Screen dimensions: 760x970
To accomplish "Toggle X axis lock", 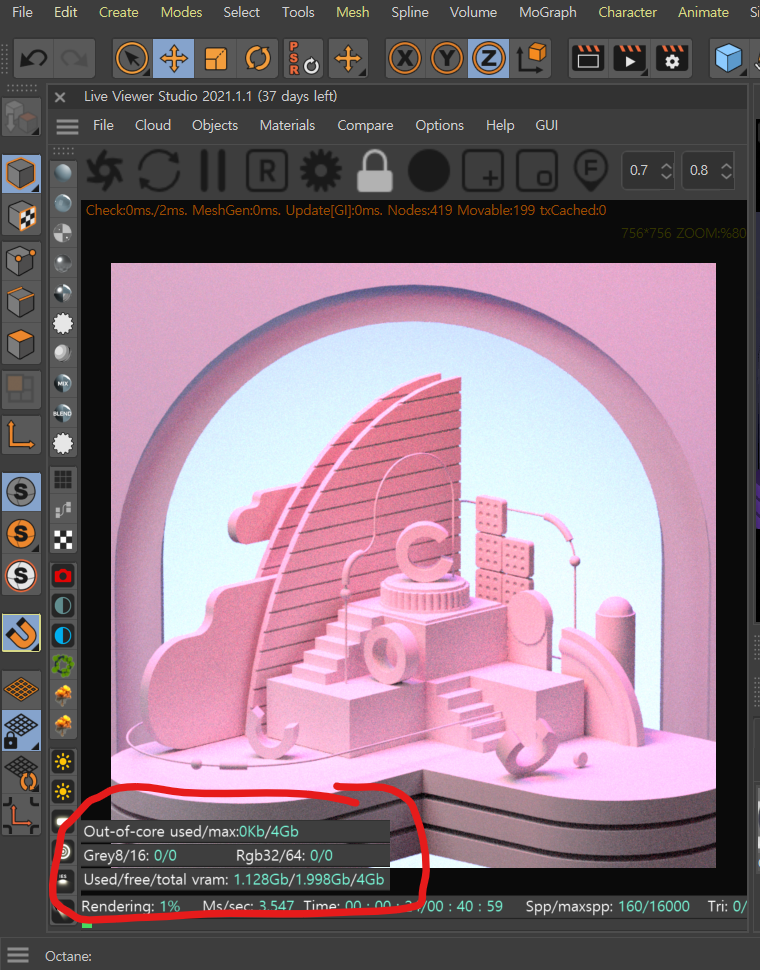I will click(x=404, y=58).
